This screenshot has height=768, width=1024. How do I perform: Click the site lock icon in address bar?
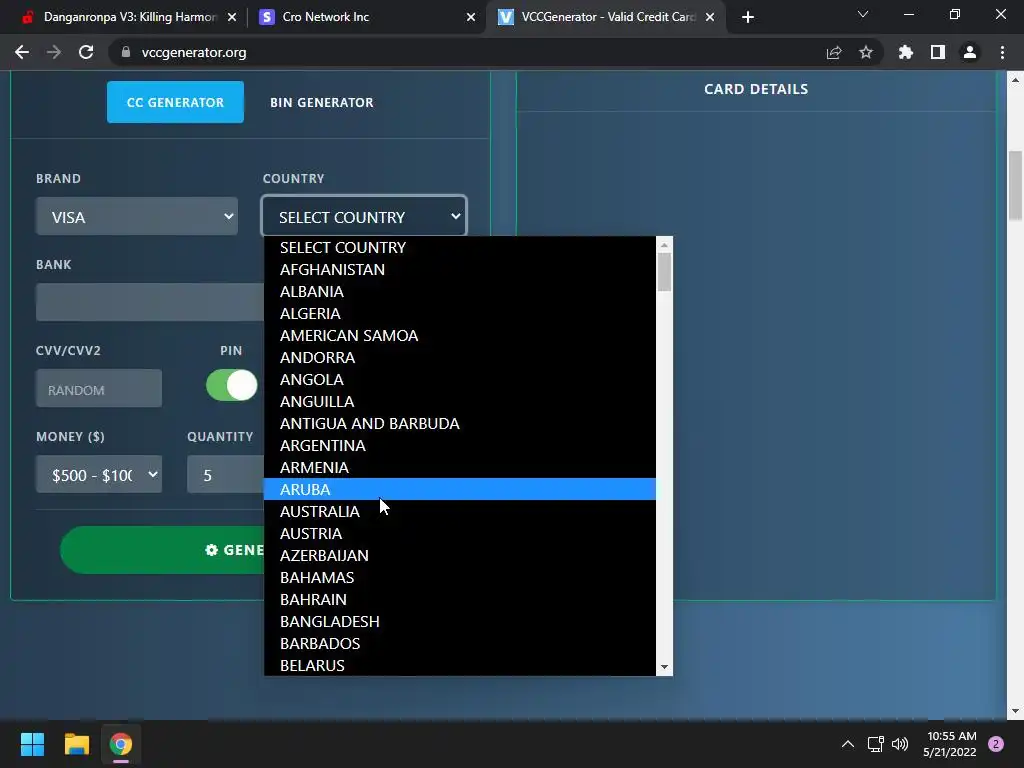(x=125, y=52)
